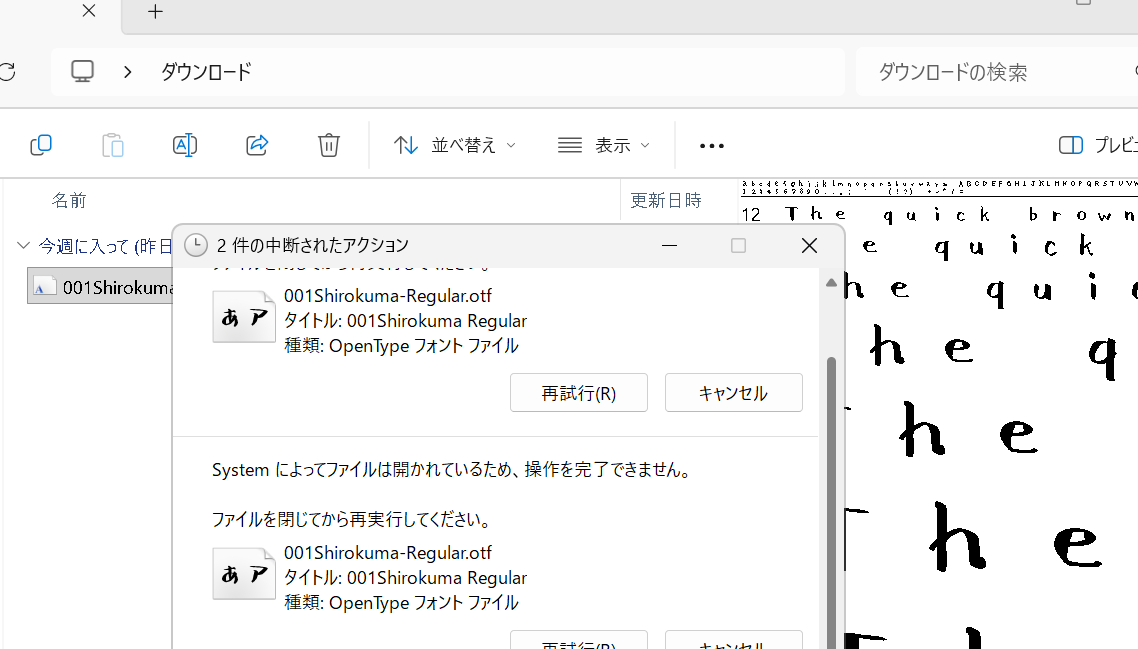
Task: Click the ダウンロードの検索 search field
Action: (x=990, y=72)
